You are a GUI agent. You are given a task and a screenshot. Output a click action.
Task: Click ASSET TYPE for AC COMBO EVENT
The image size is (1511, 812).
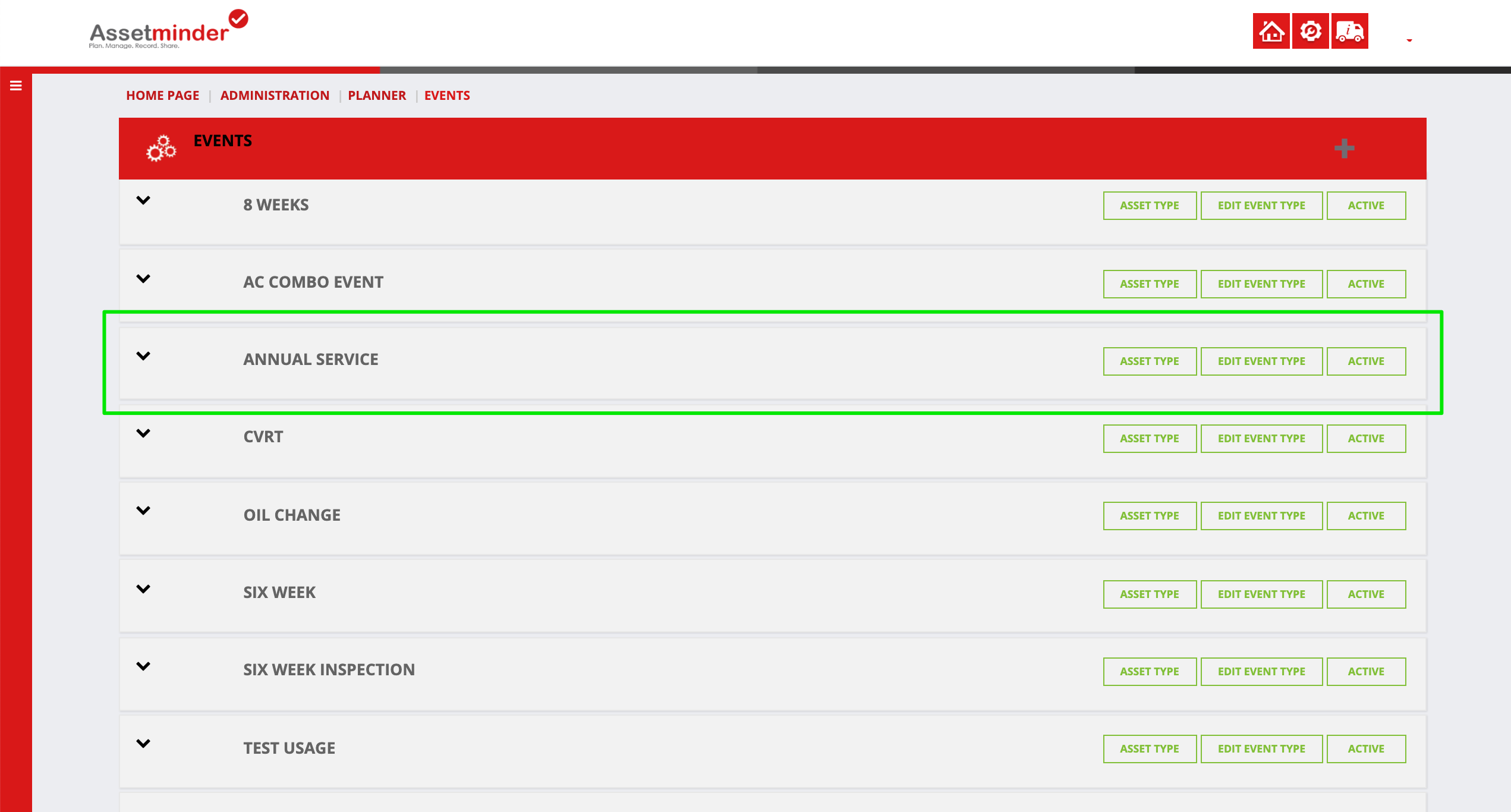click(x=1150, y=284)
